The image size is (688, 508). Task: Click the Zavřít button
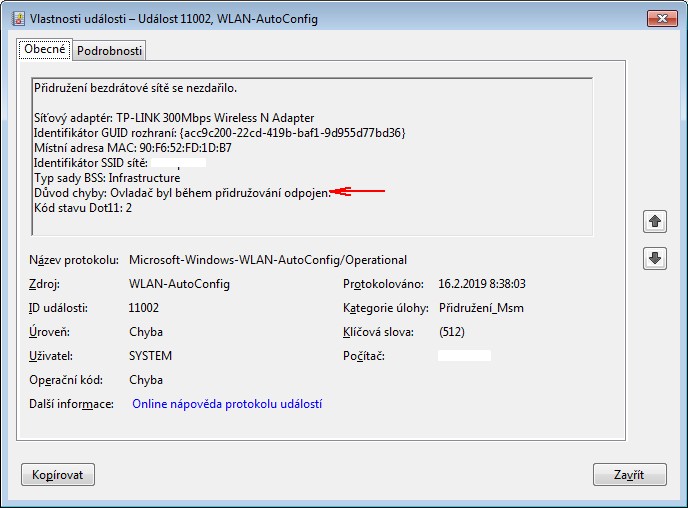pos(629,474)
